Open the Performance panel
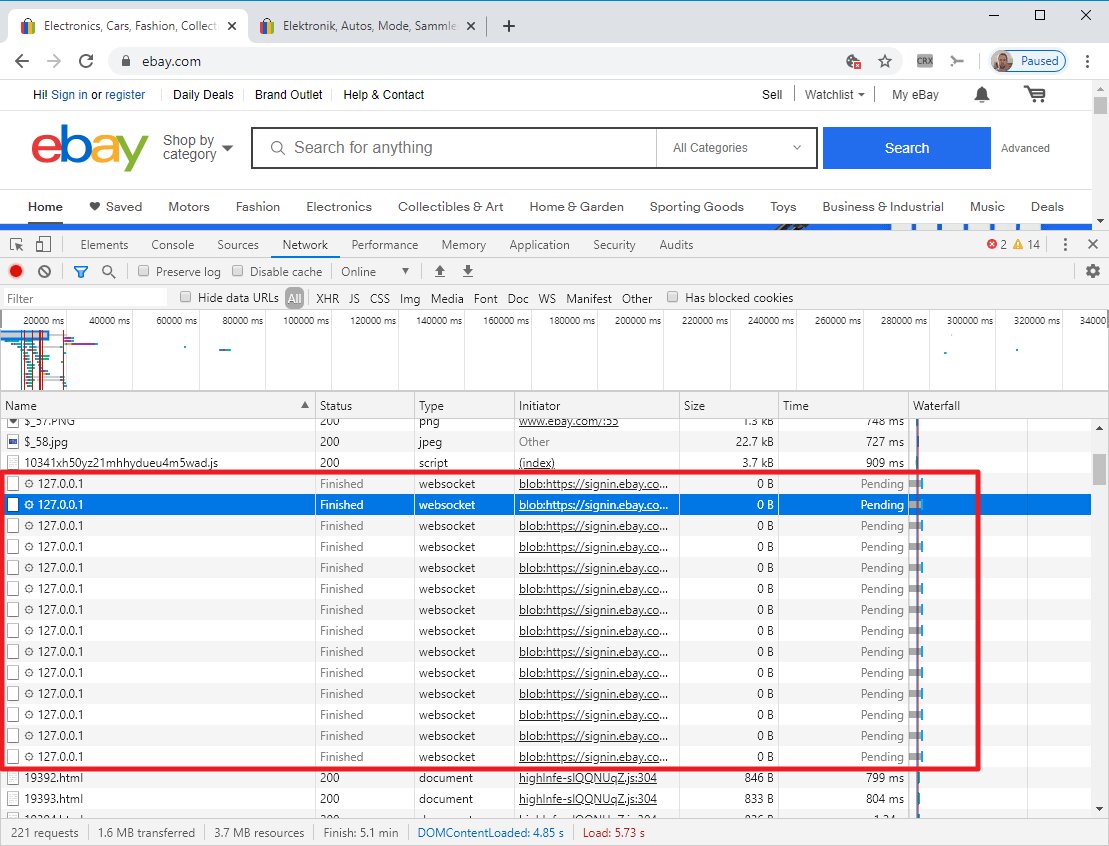 [385, 245]
